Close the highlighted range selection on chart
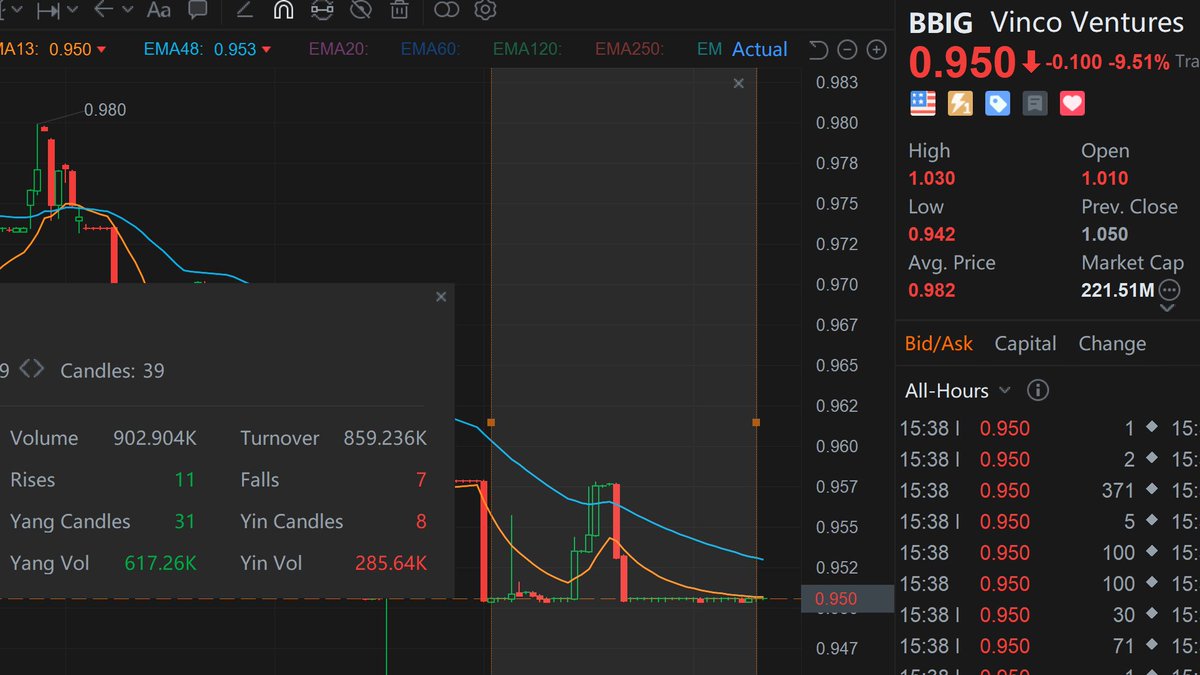The image size is (1200, 675). 739,84
